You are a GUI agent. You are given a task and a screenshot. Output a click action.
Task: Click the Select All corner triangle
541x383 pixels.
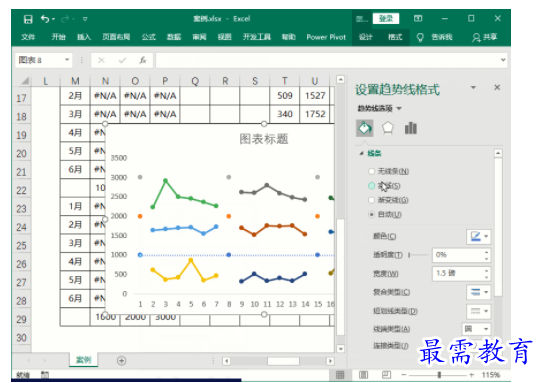pyautogui.click(x=24, y=81)
